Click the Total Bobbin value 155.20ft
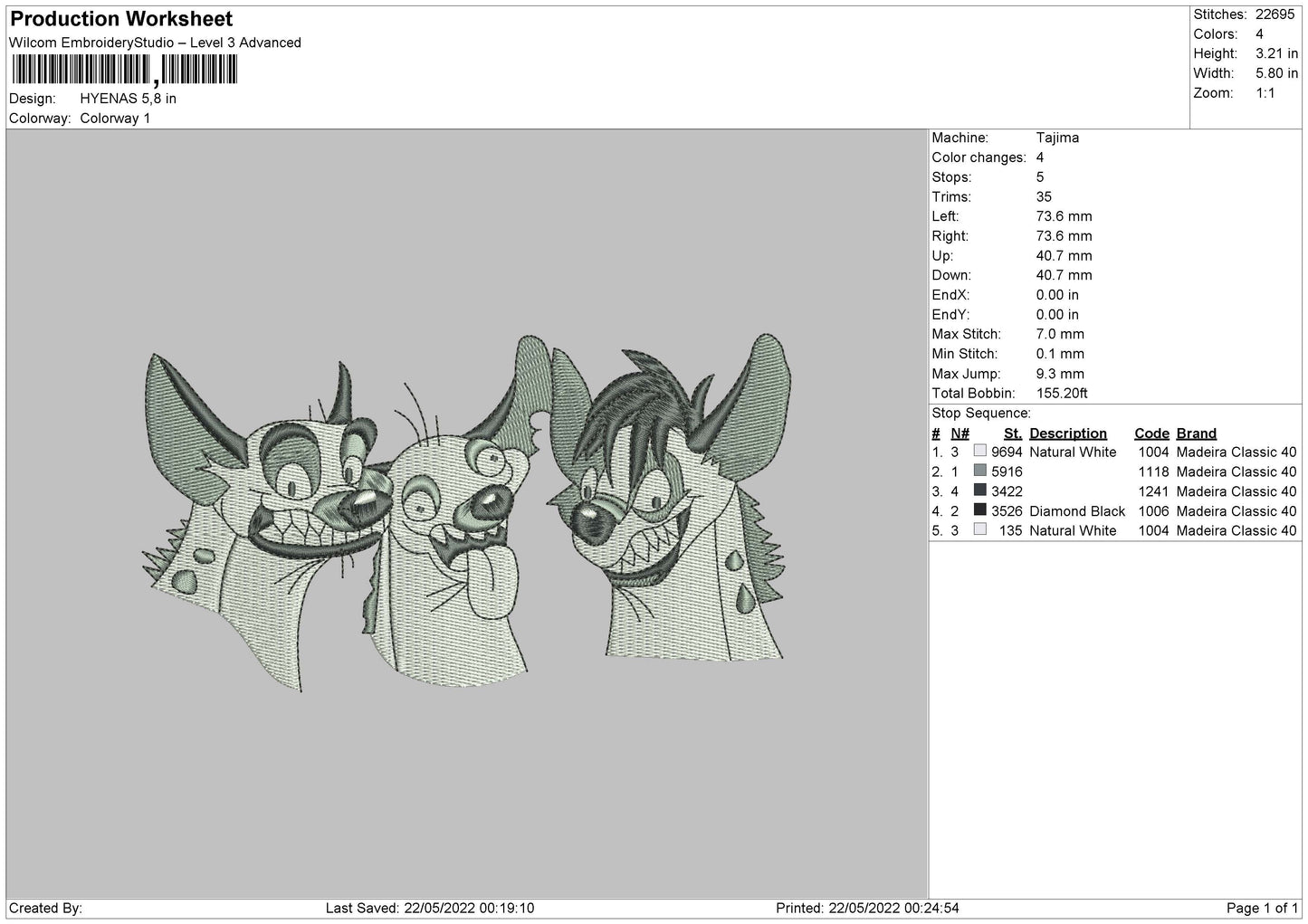 [1062, 393]
